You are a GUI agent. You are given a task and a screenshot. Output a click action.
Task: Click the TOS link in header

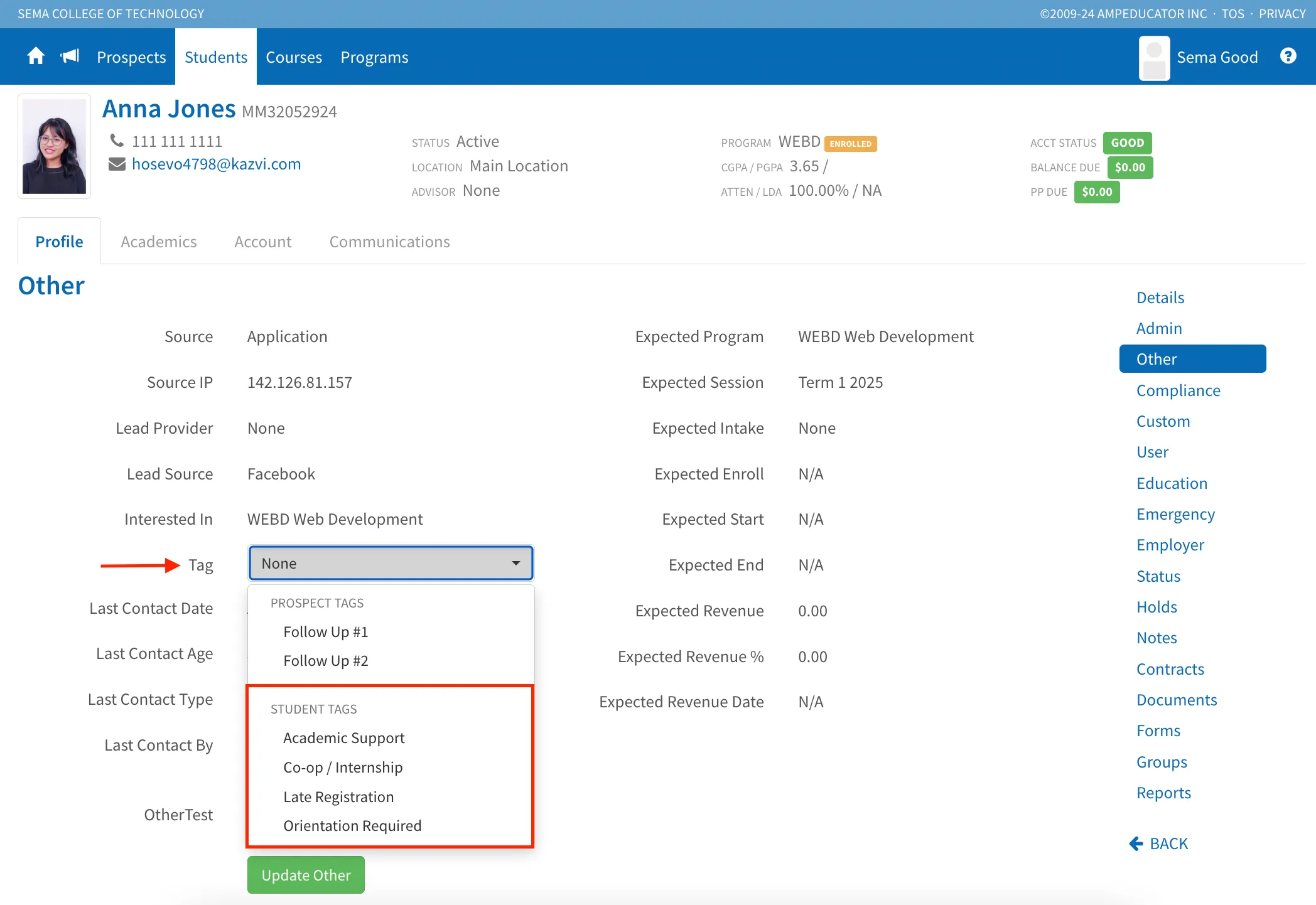(x=1232, y=14)
